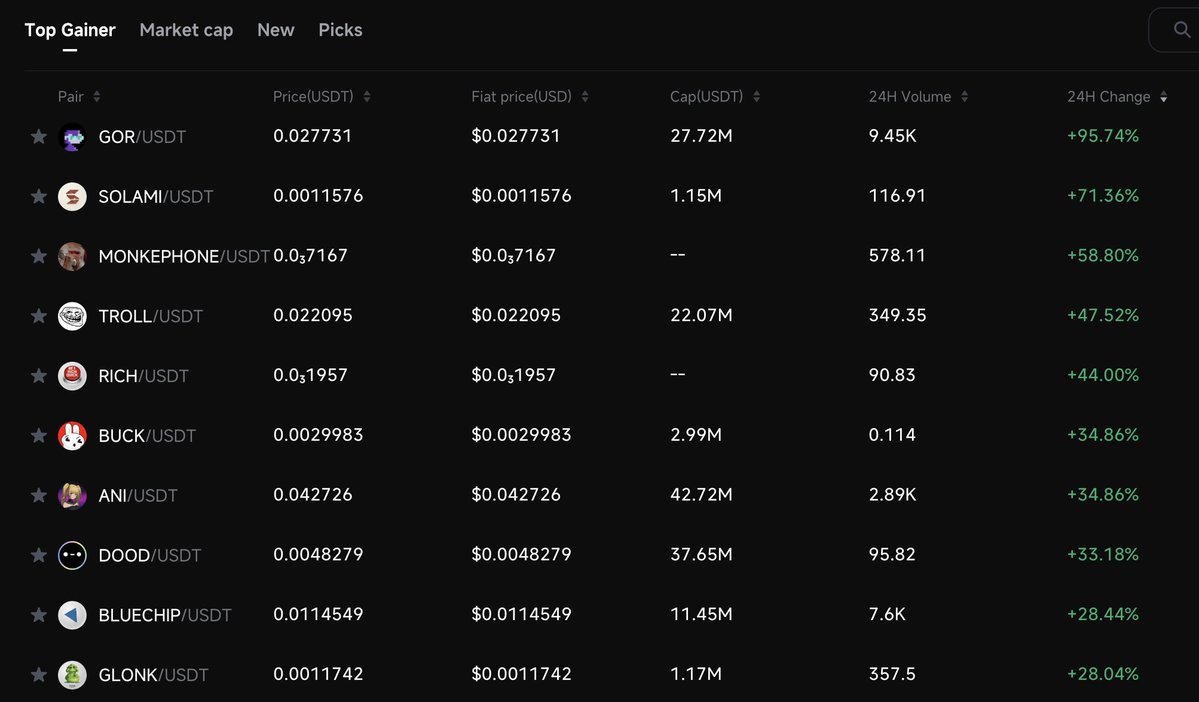Go to BUCK/USDT trading pair
Viewport: 1199px width, 702px height.
click(x=147, y=436)
